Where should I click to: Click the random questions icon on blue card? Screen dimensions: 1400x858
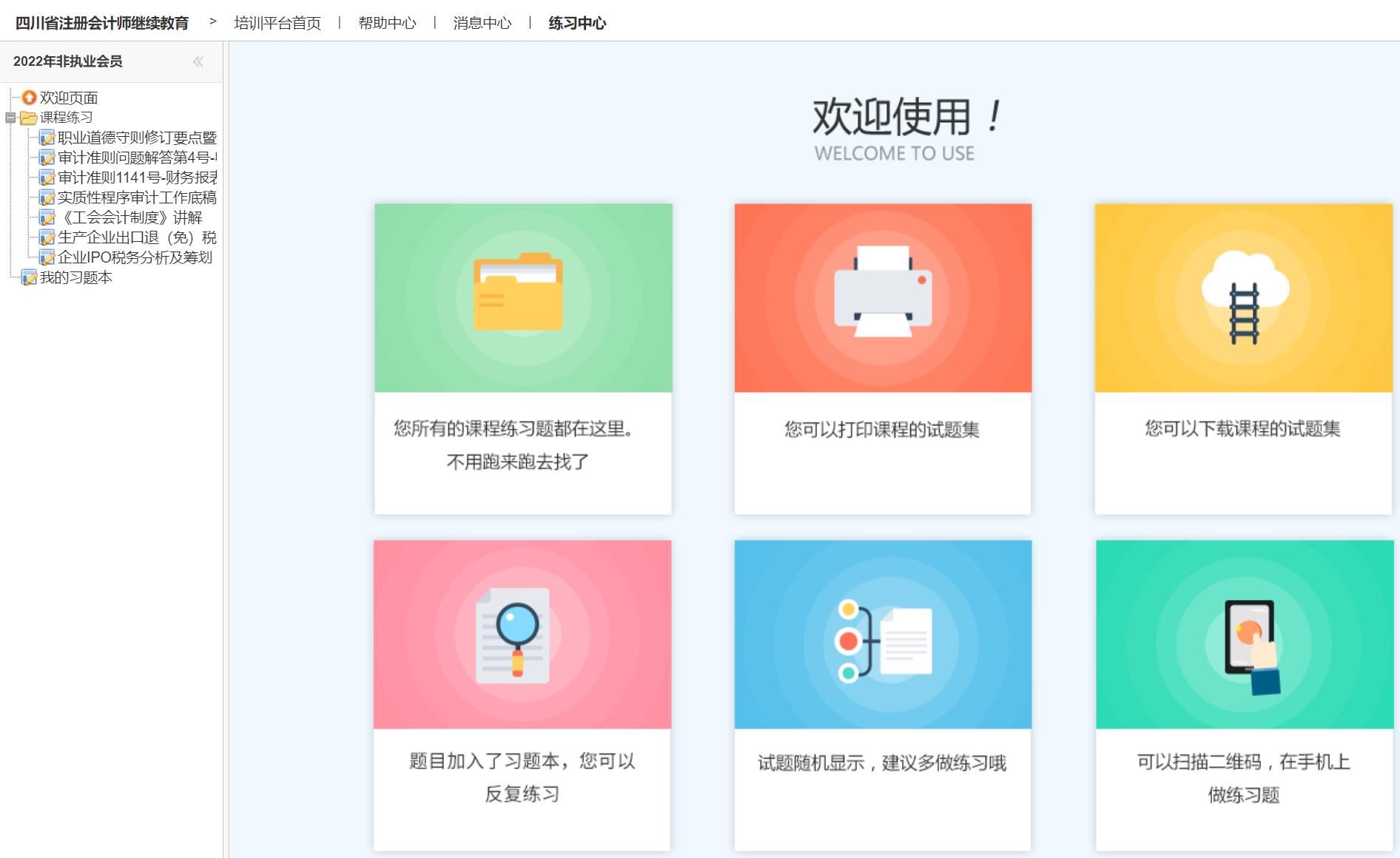883,640
